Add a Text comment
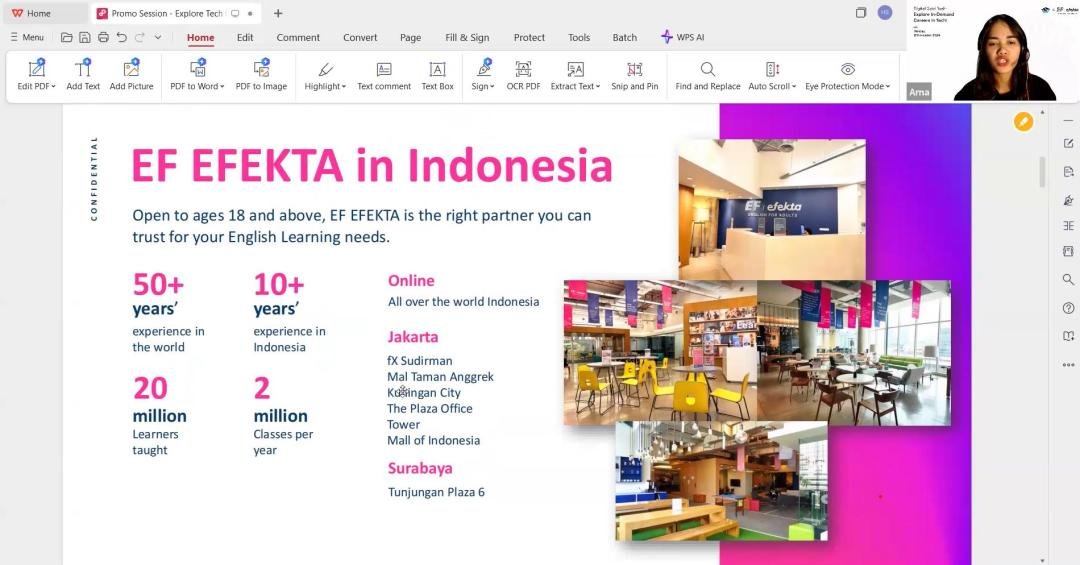 pos(384,75)
